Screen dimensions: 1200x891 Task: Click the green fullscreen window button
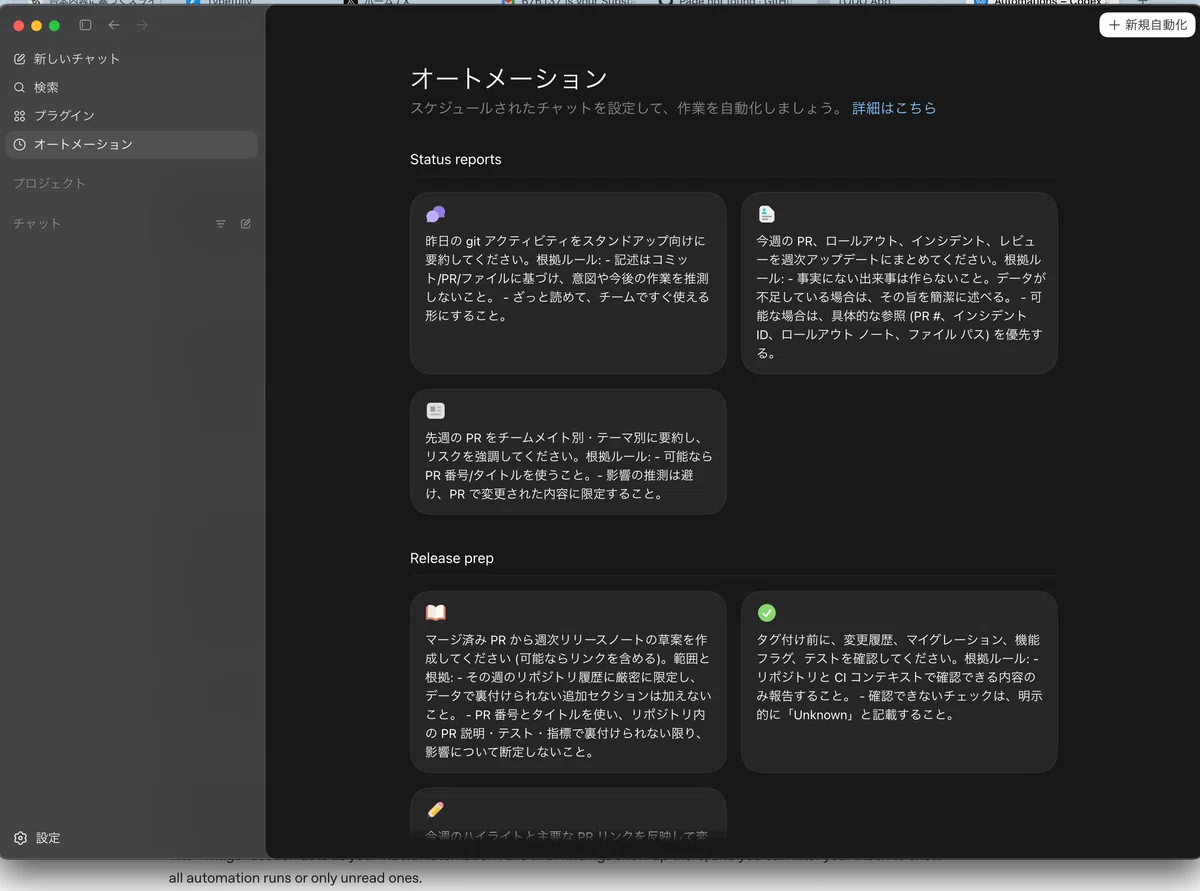55,25
